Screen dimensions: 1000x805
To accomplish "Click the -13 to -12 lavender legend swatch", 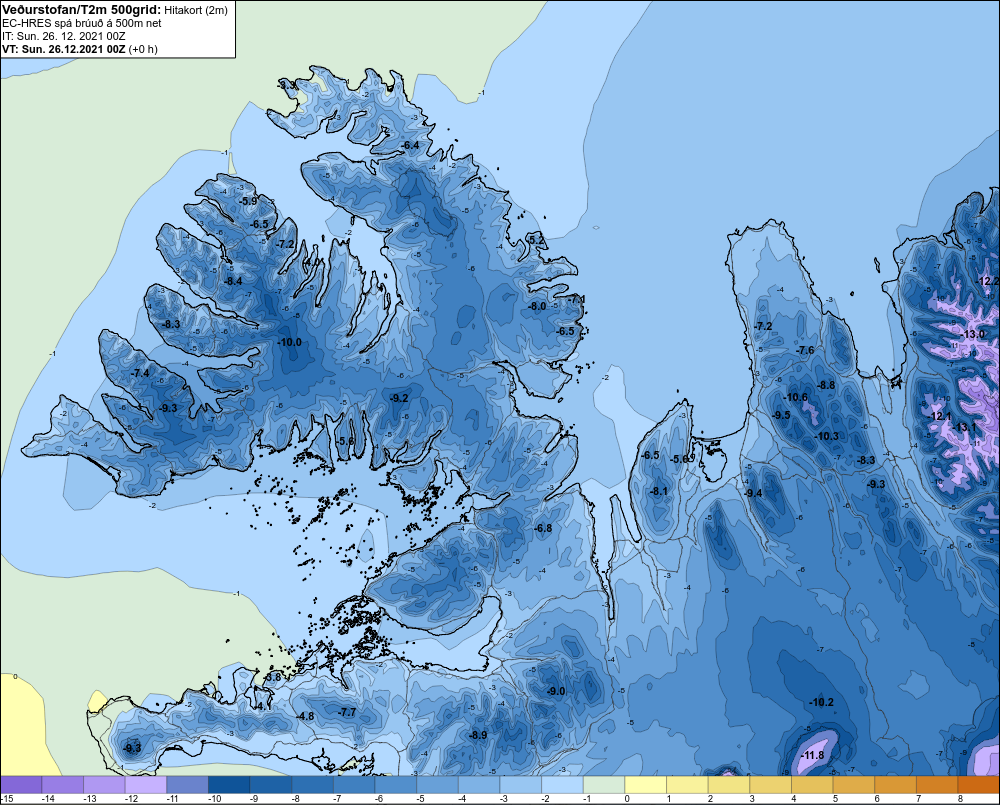I will tap(104, 785).
